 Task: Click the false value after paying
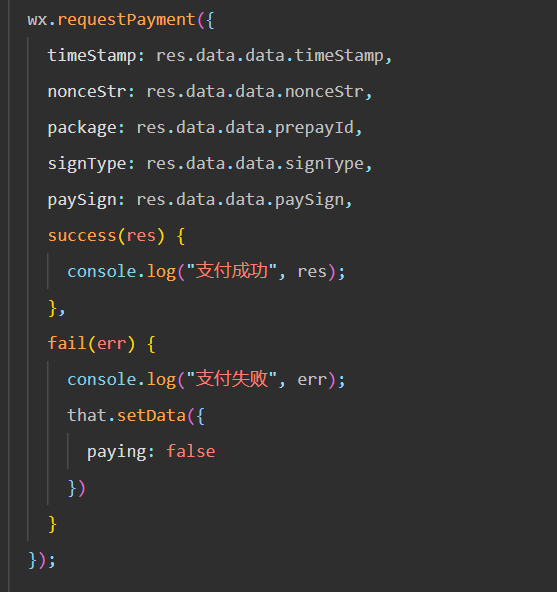(191, 452)
